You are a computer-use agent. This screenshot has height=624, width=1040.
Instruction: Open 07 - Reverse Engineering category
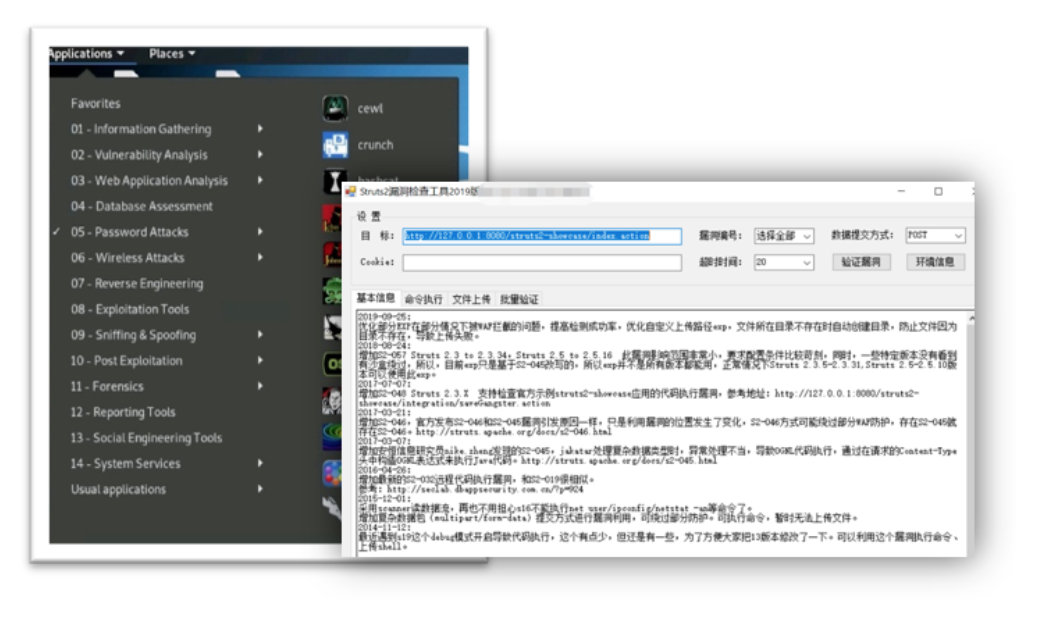tap(137, 283)
